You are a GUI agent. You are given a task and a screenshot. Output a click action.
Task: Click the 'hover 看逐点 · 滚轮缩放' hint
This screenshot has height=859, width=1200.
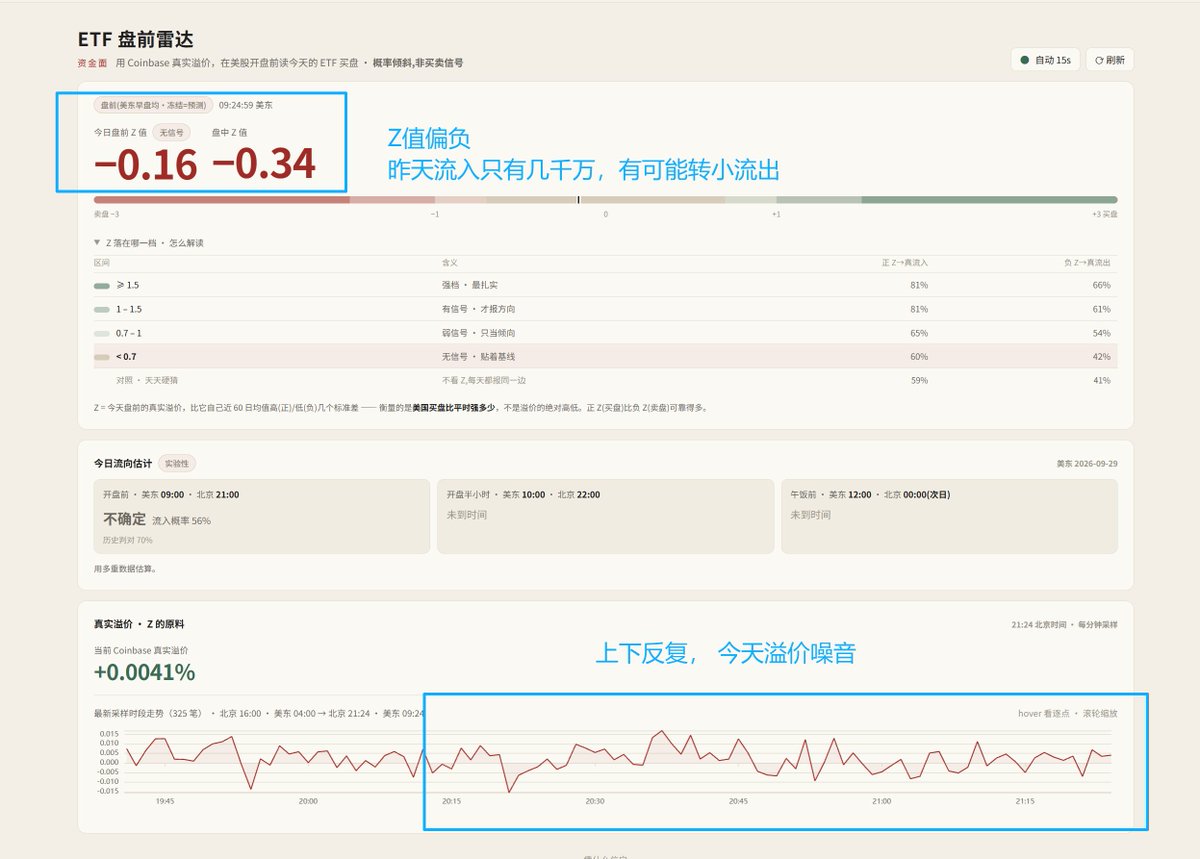pyautogui.click(x=1068, y=714)
